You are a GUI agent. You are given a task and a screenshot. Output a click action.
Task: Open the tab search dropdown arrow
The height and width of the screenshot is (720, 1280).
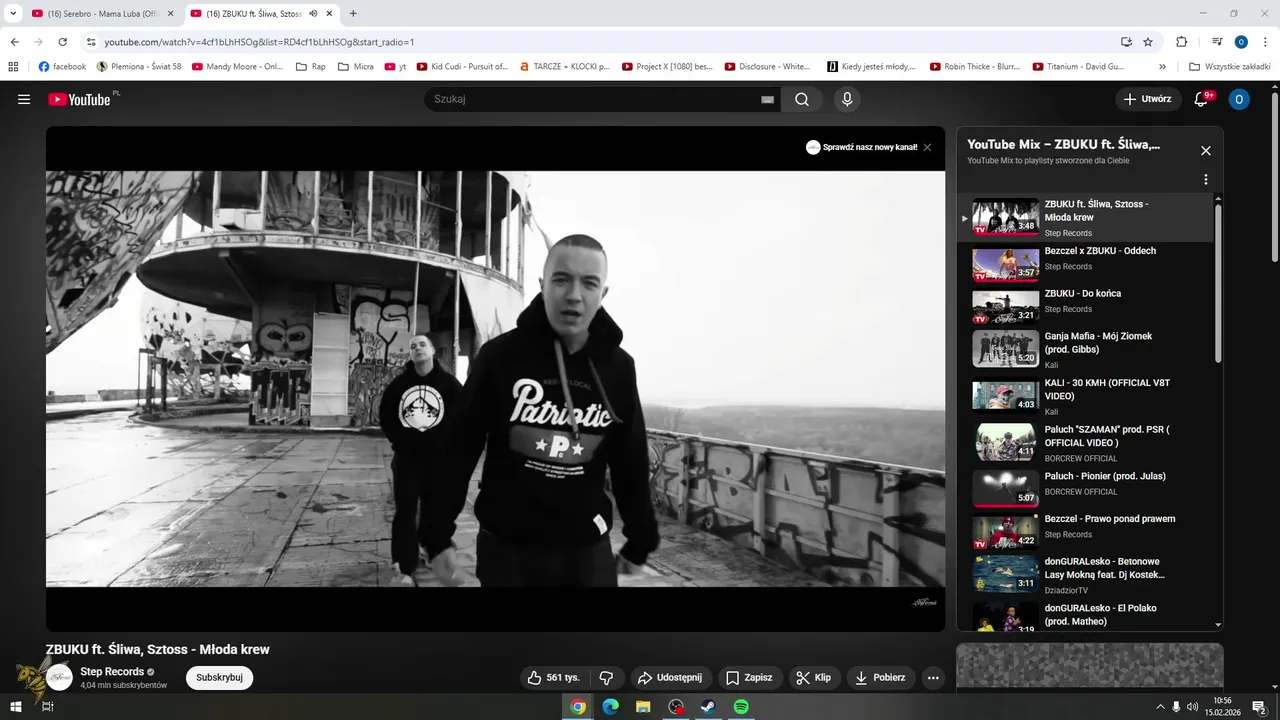[x=13, y=14]
